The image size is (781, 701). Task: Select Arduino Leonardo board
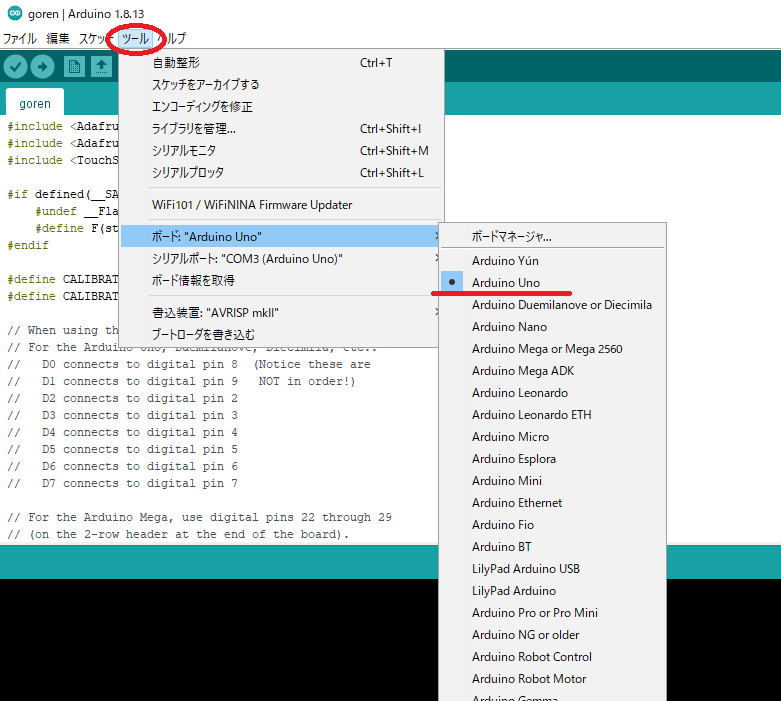pos(553,393)
